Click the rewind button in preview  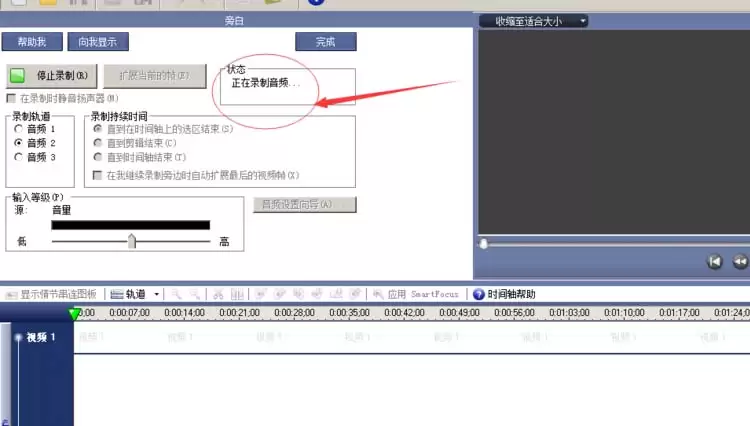[x=740, y=262]
